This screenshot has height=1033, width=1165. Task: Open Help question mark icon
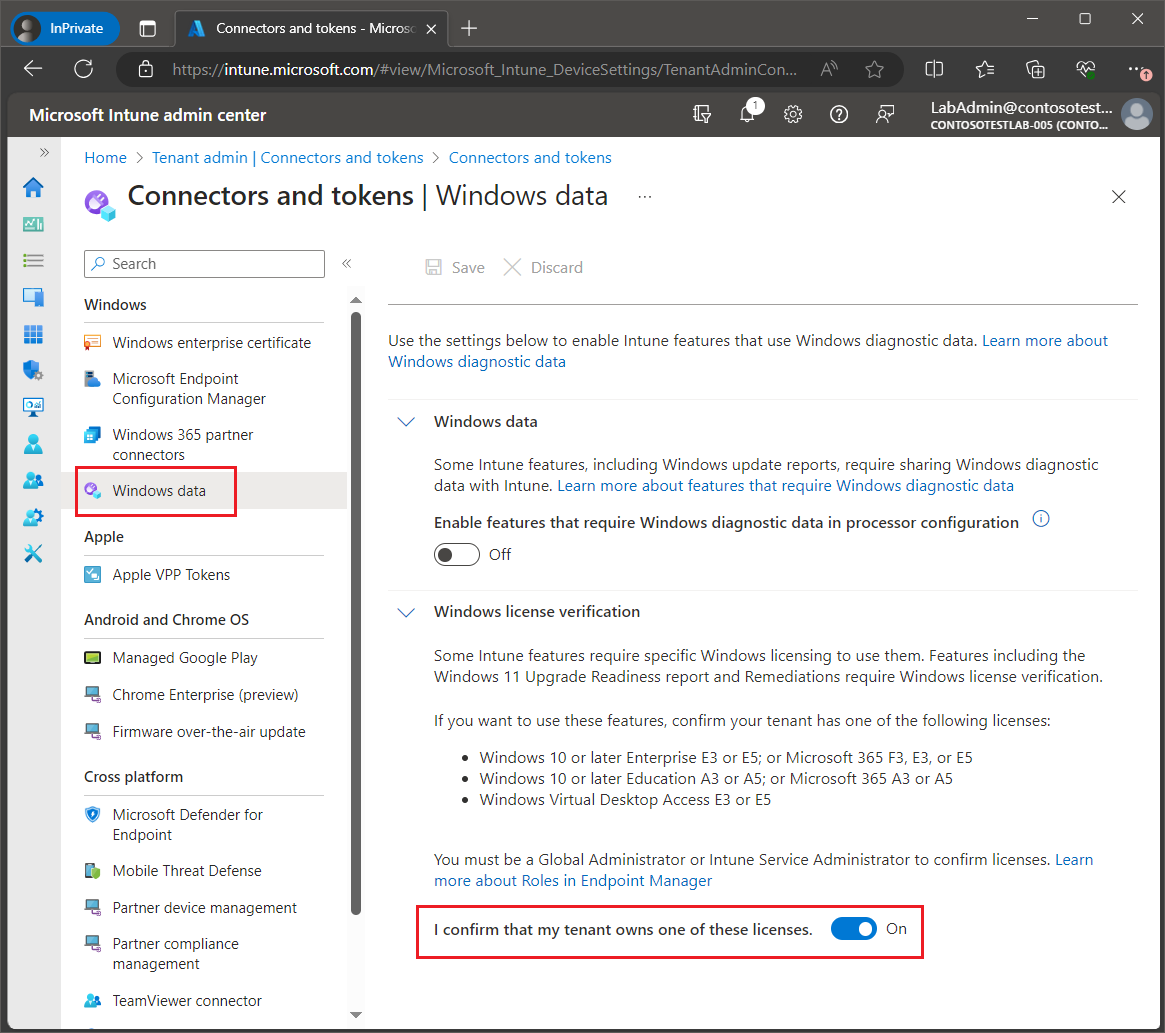(x=839, y=114)
